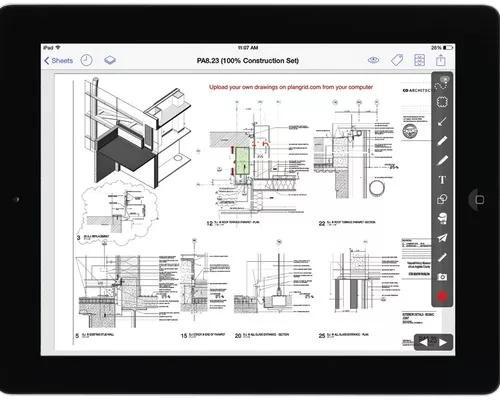
Task: Go to next sheet with right arrow
Action: [x=443, y=342]
